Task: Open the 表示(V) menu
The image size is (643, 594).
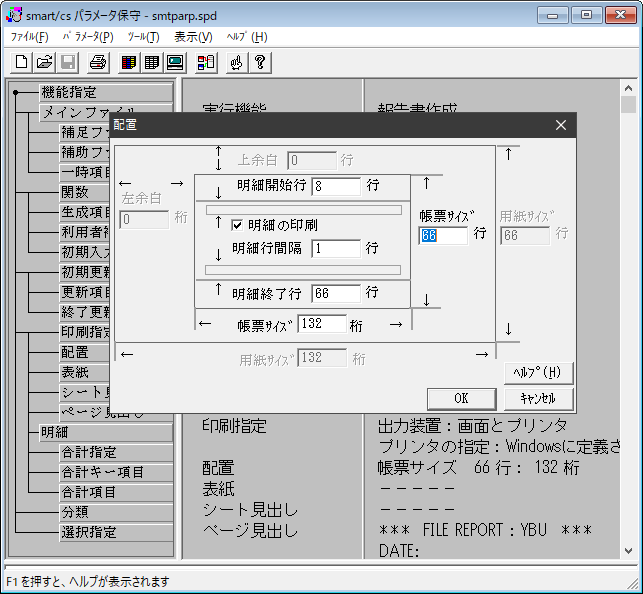Action: (193, 37)
